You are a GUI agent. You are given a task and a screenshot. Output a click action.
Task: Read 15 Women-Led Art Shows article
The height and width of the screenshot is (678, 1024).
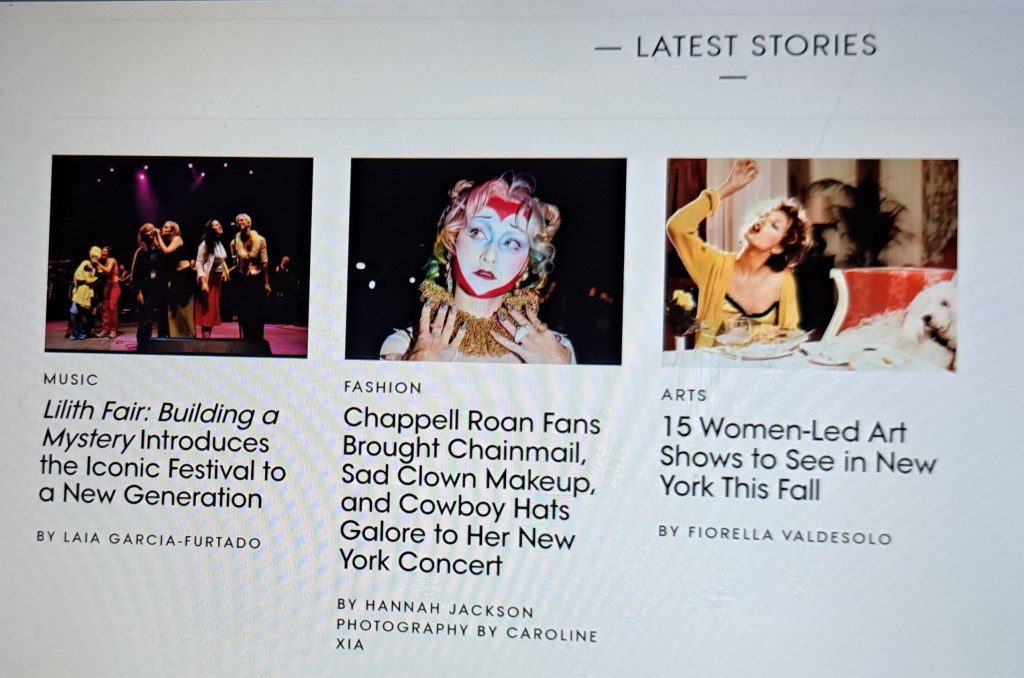click(797, 459)
